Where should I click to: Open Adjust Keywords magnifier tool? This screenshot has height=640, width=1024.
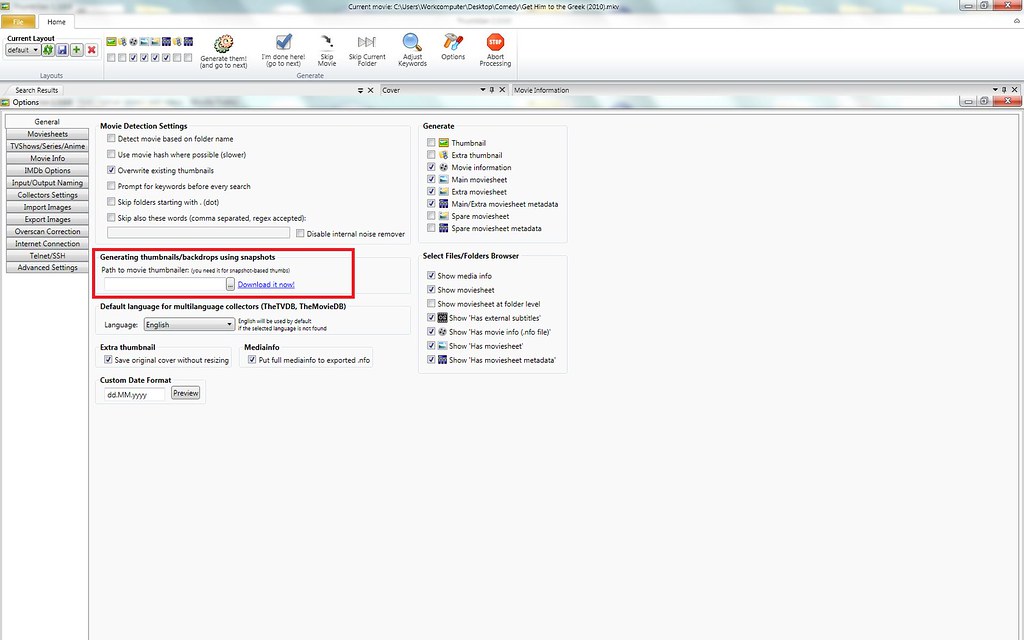[x=412, y=50]
